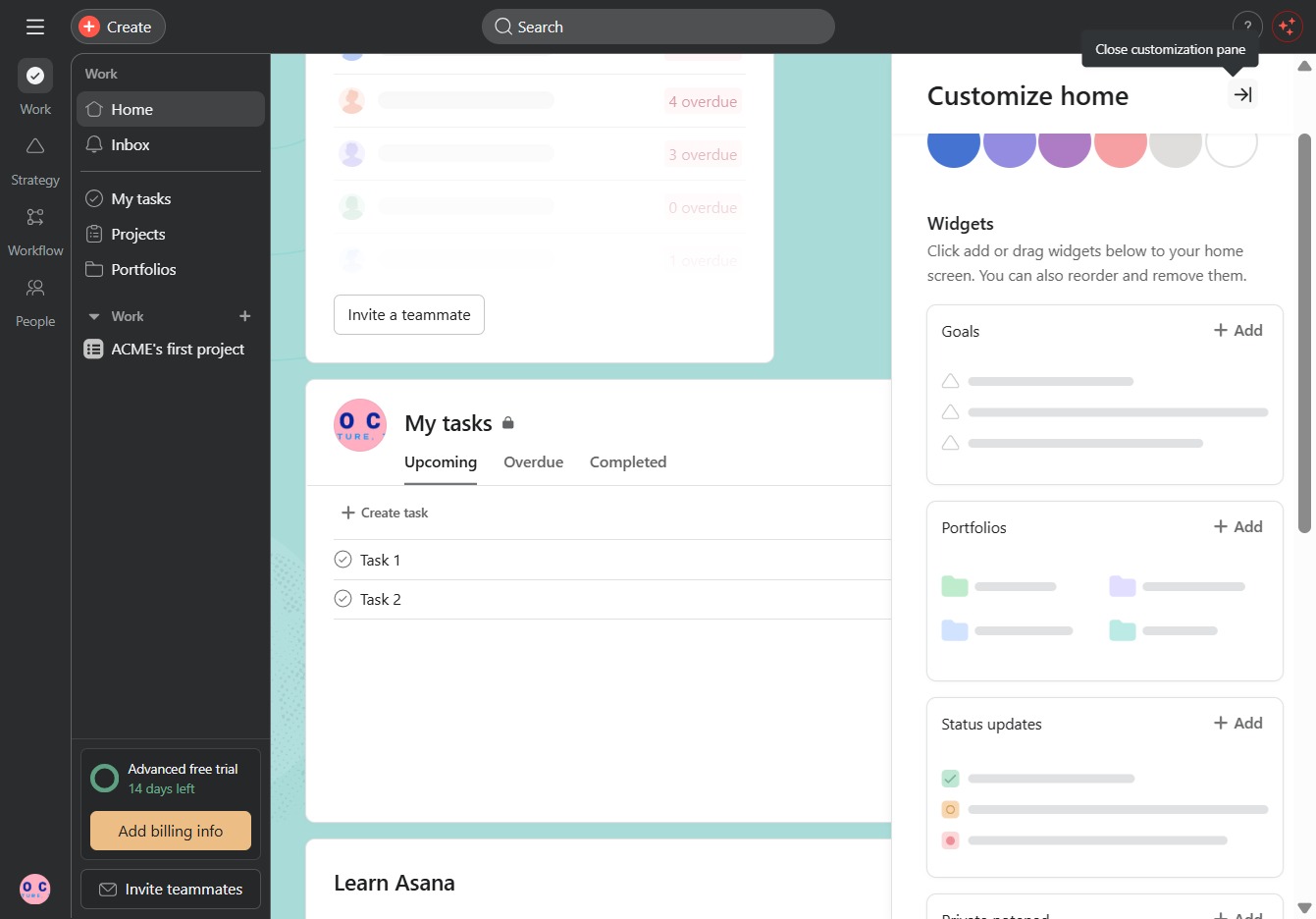Click the Portfolios folder icon in sidebar

click(94, 269)
